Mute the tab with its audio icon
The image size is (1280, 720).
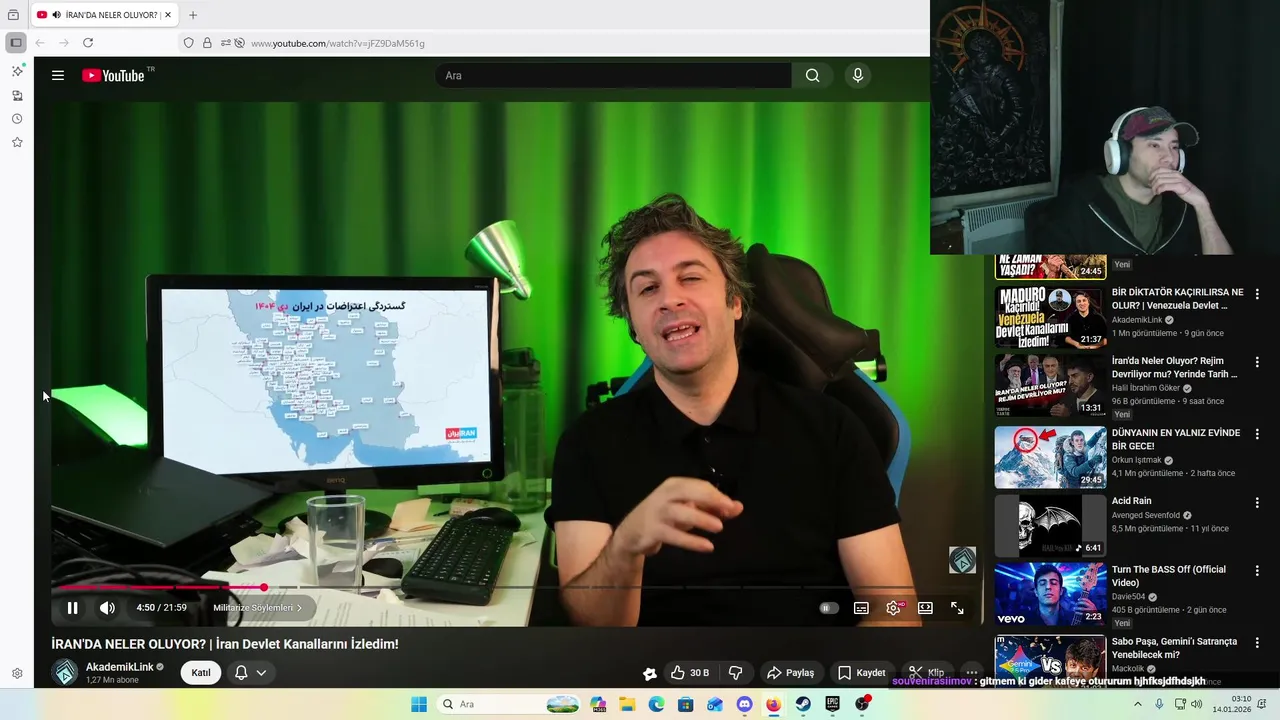point(56,15)
